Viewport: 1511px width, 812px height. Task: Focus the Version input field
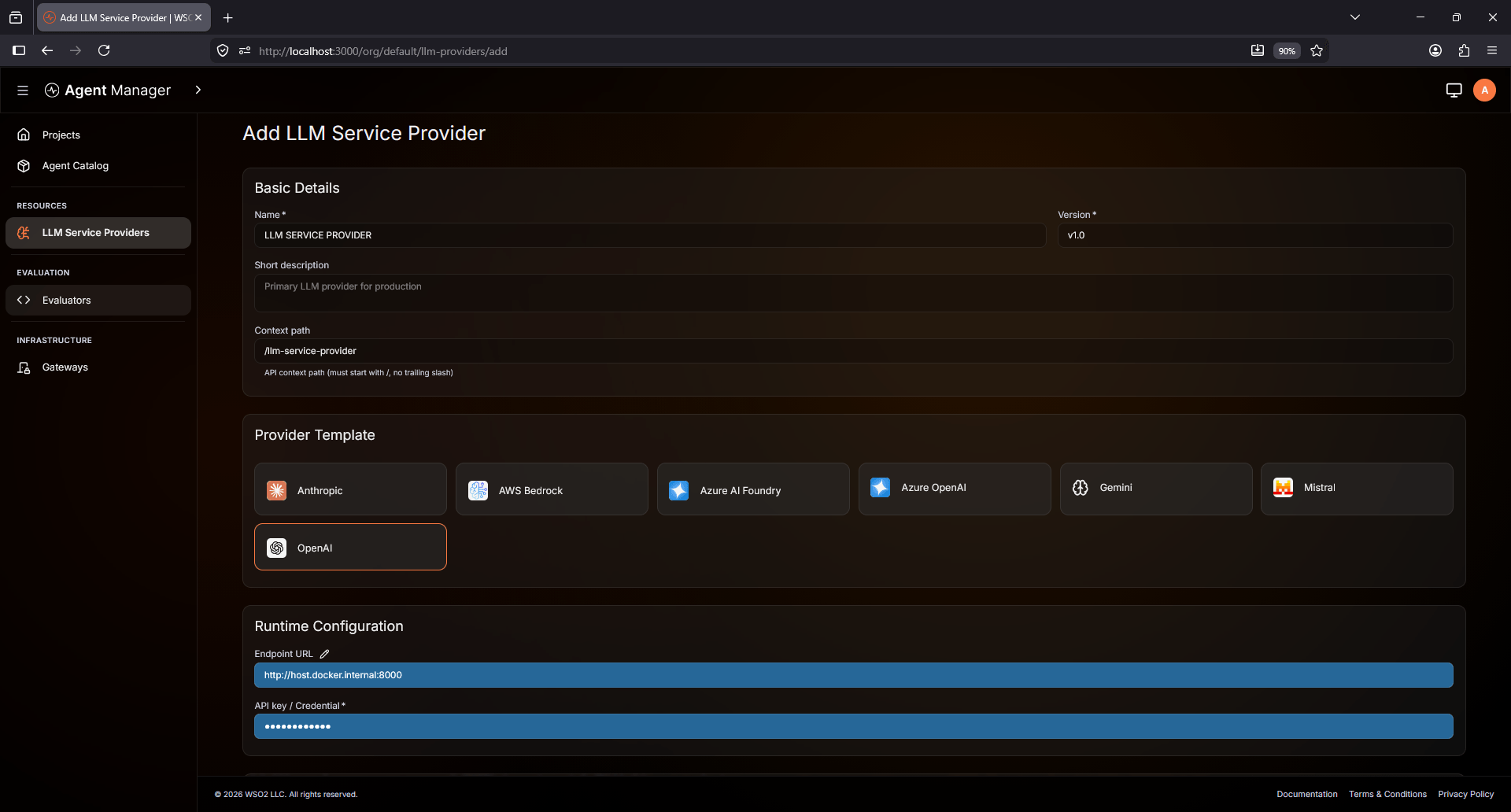1255,235
